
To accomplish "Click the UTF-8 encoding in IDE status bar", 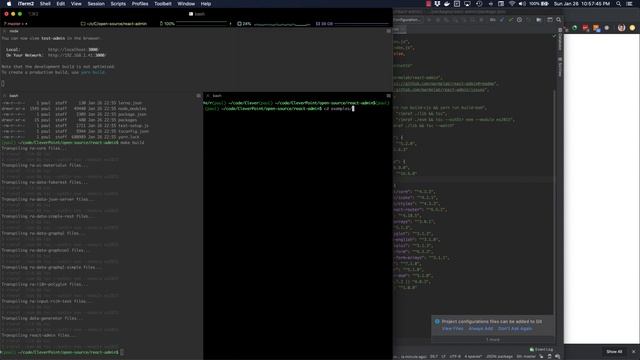I will pyautogui.click(x=455, y=356).
